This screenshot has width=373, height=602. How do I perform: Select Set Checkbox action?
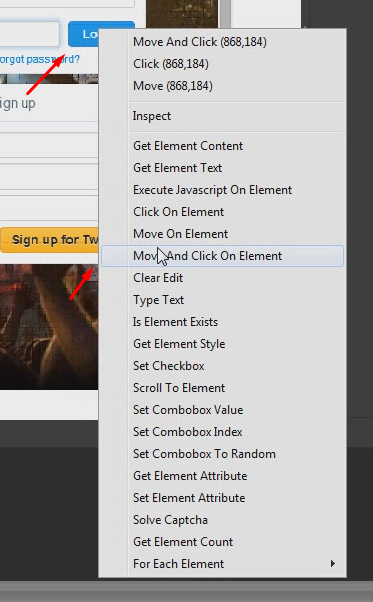(223, 366)
